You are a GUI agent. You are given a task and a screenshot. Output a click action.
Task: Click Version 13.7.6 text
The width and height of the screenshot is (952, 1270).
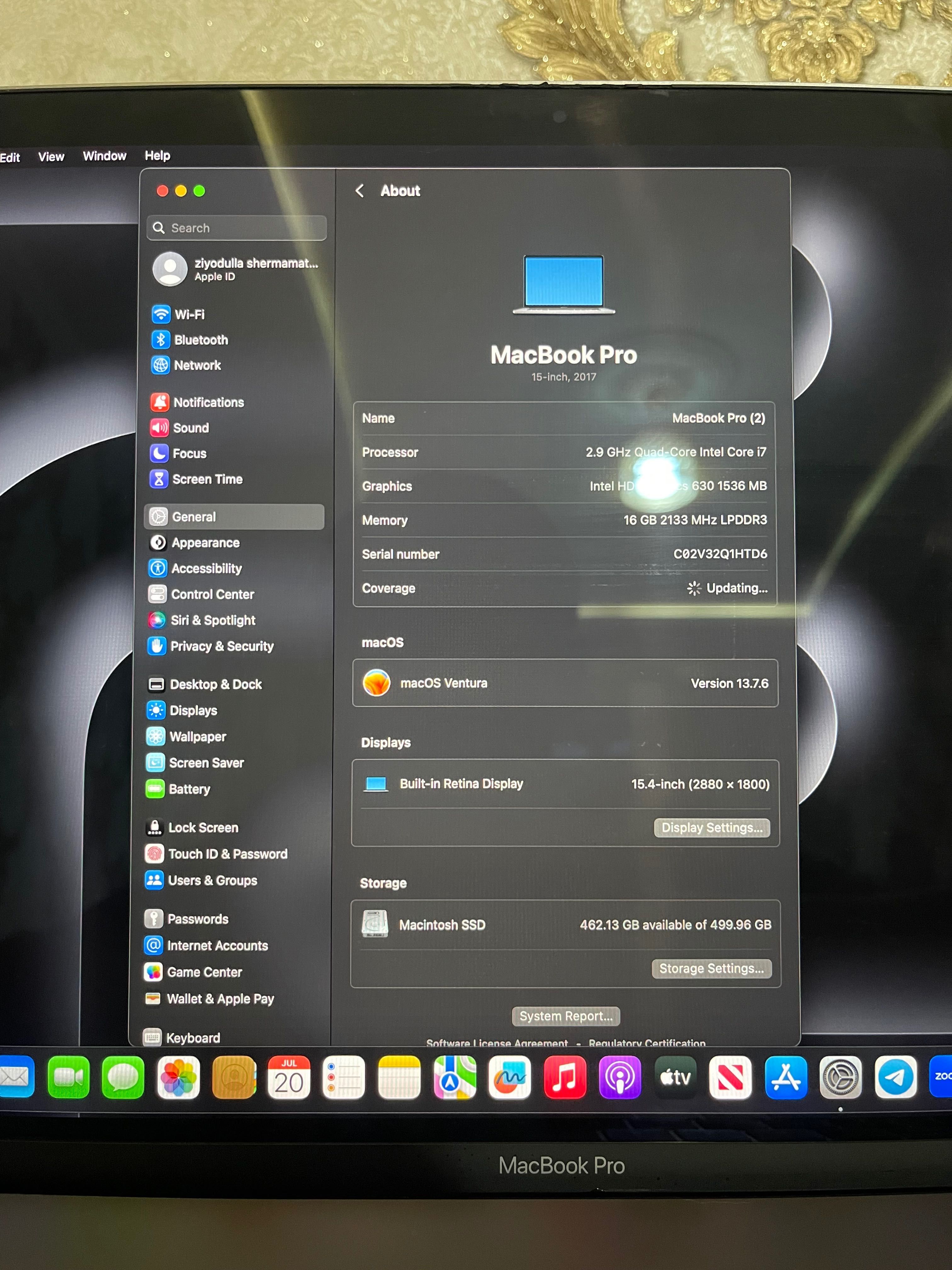point(729,683)
